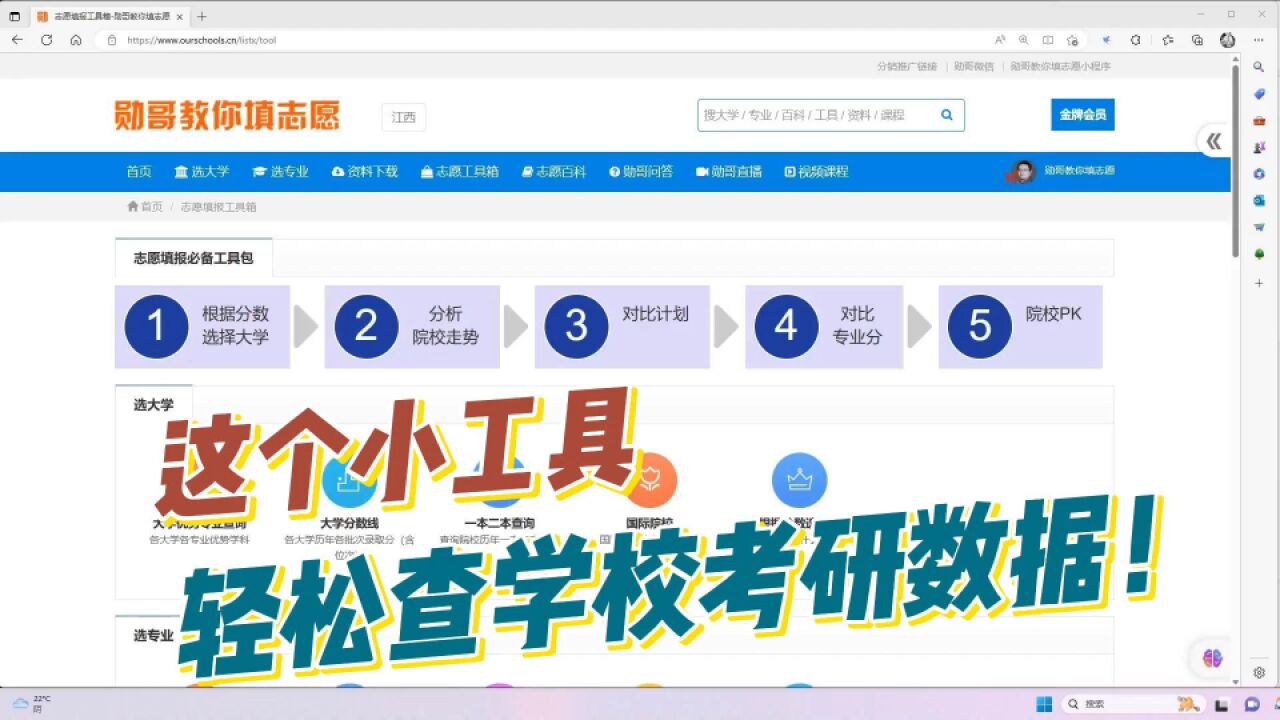
Task: Open sidebar settings gear icon
Action: (x=1259, y=673)
